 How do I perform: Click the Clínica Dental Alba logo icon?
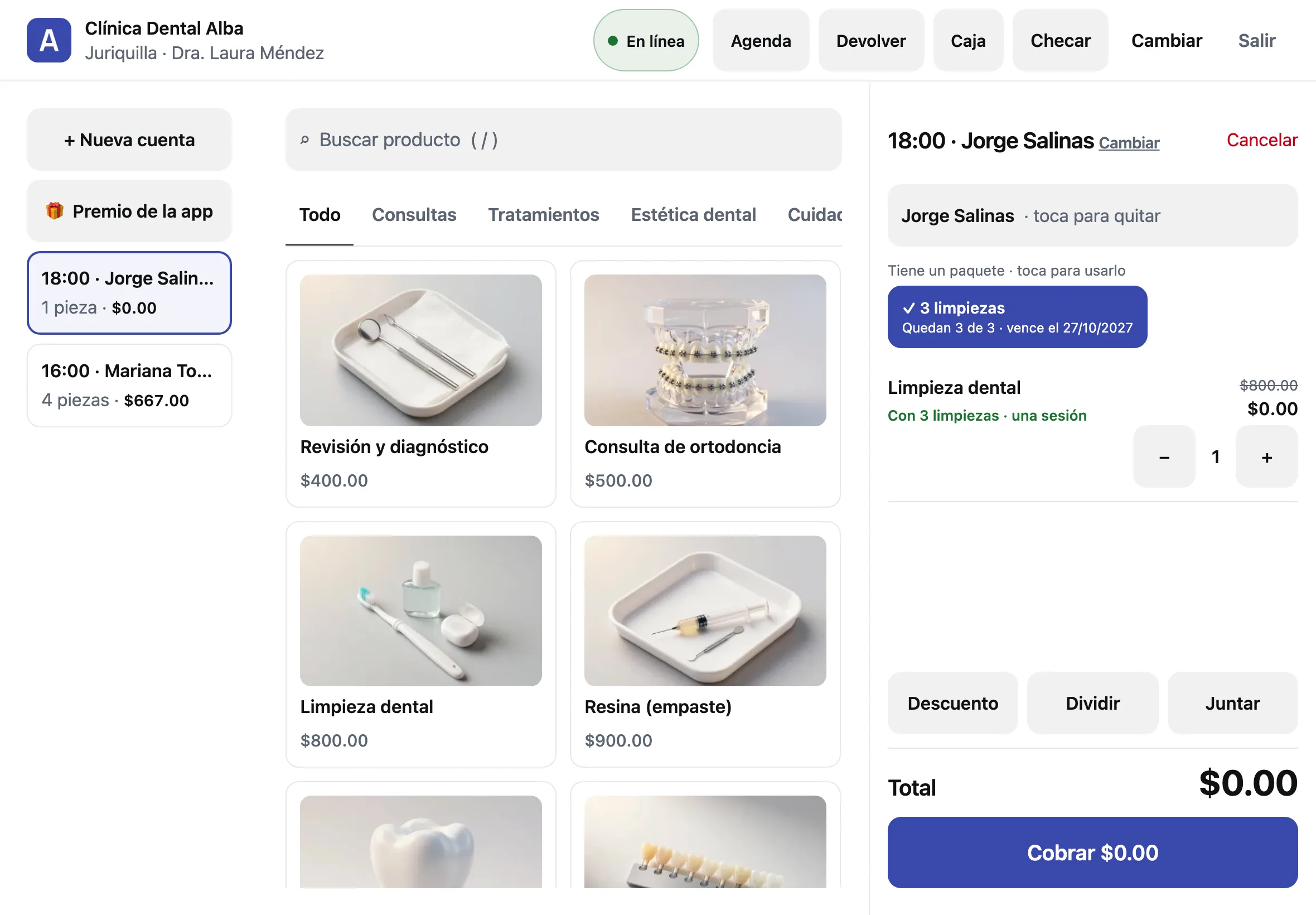(49, 41)
